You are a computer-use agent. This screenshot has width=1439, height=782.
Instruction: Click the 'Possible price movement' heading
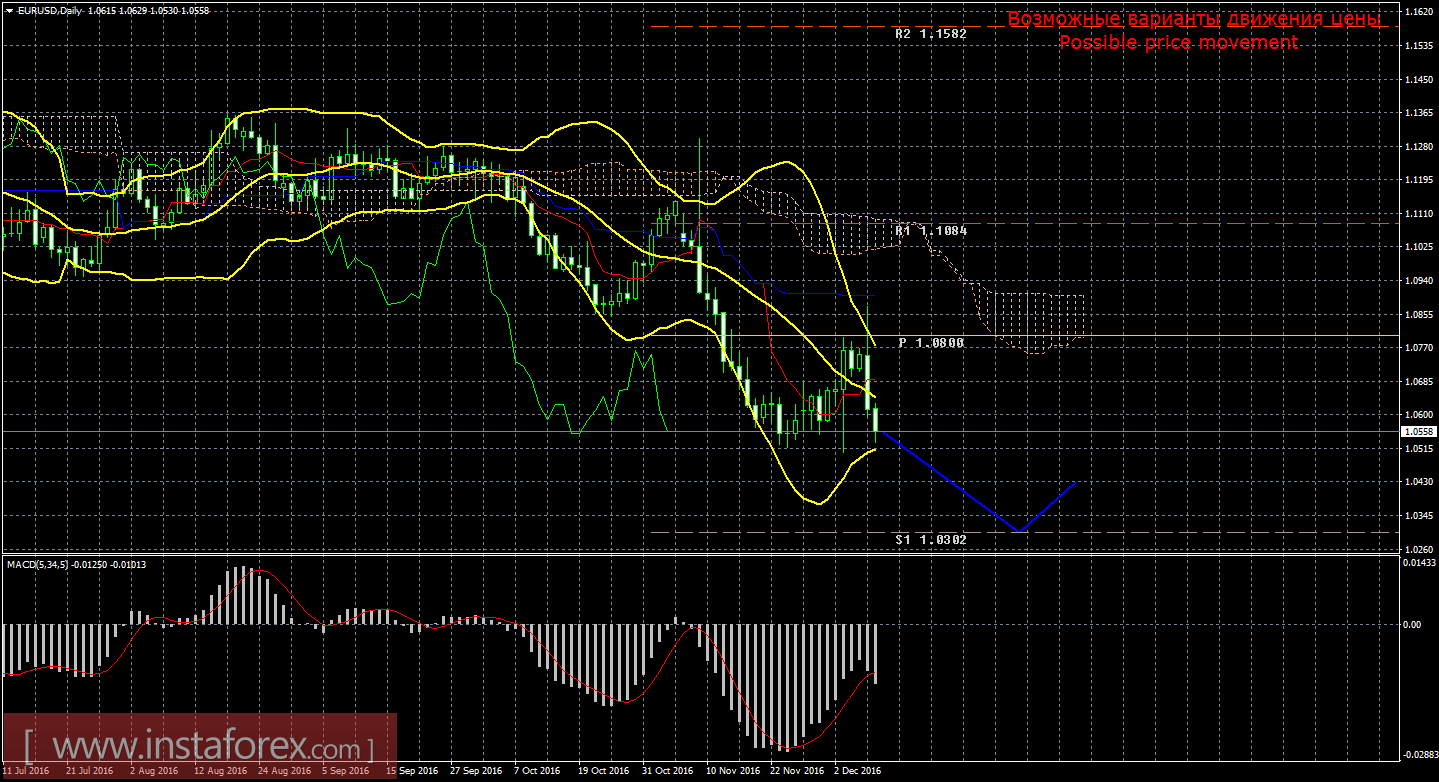click(x=1178, y=42)
